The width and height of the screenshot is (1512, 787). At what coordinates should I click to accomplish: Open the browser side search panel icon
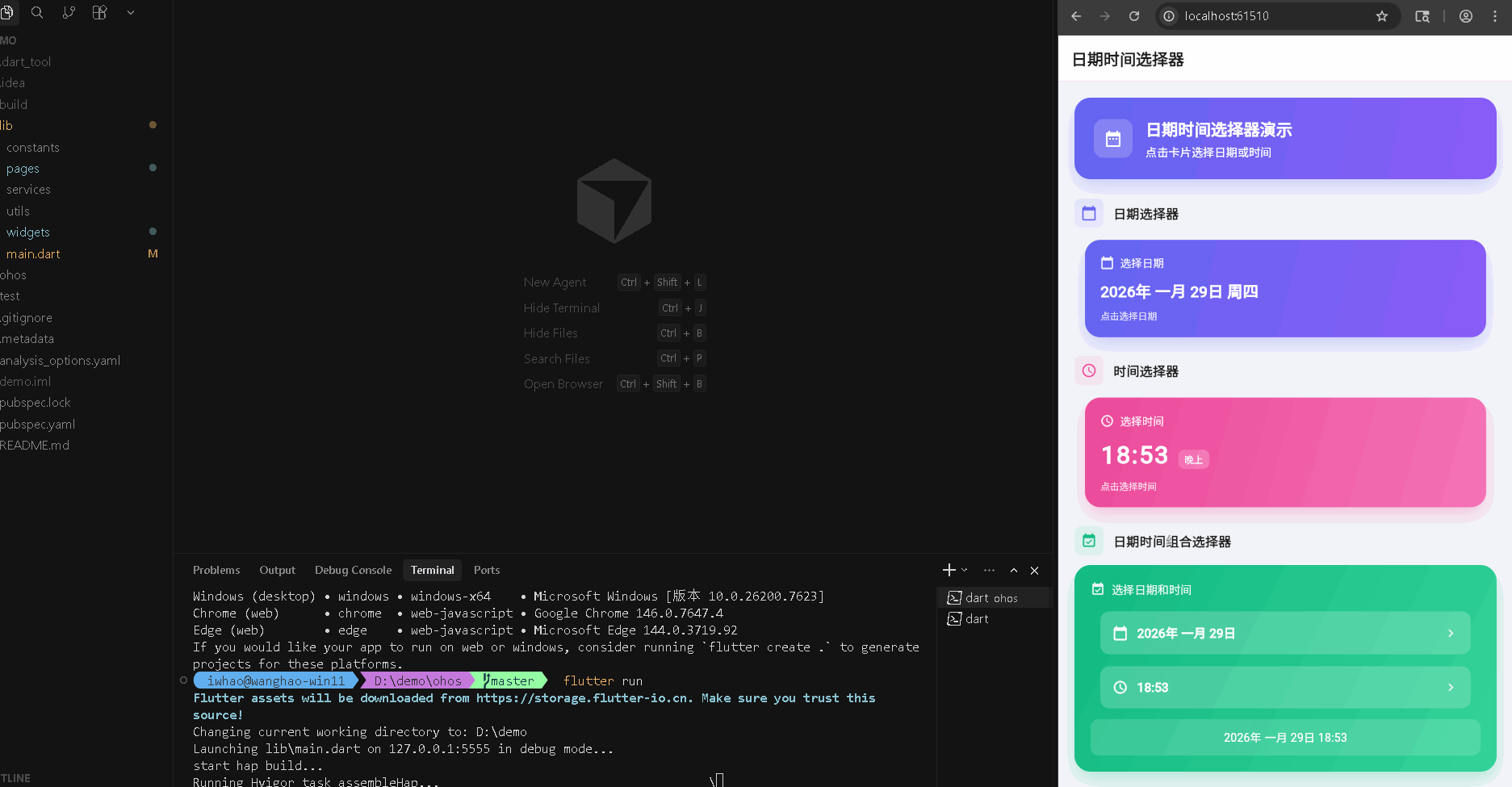click(x=1422, y=16)
